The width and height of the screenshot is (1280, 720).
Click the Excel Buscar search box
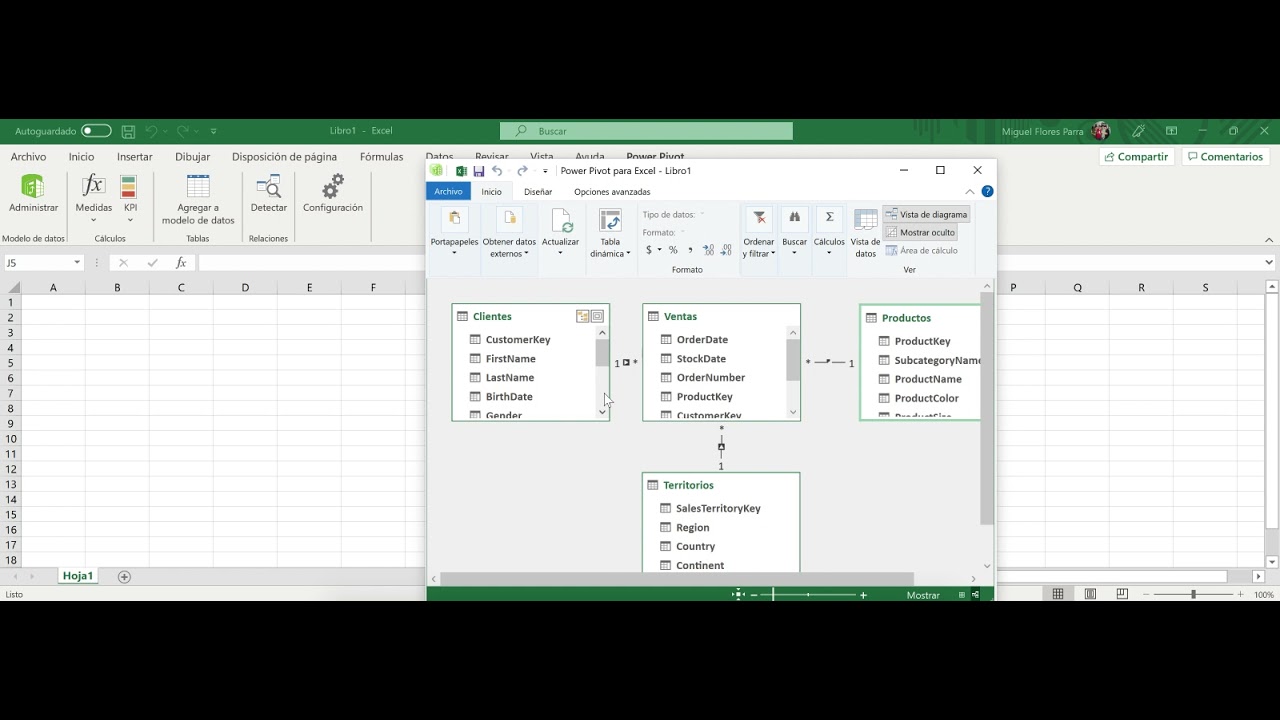646,131
